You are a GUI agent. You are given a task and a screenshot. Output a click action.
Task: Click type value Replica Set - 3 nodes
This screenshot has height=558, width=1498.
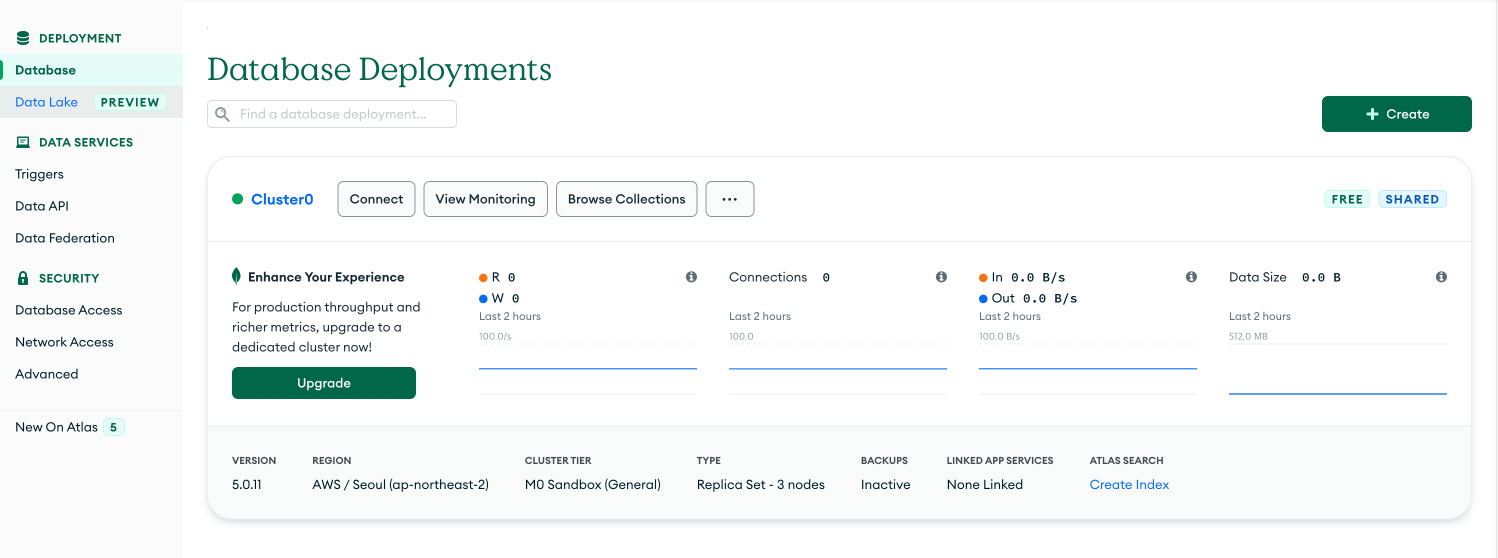761,484
